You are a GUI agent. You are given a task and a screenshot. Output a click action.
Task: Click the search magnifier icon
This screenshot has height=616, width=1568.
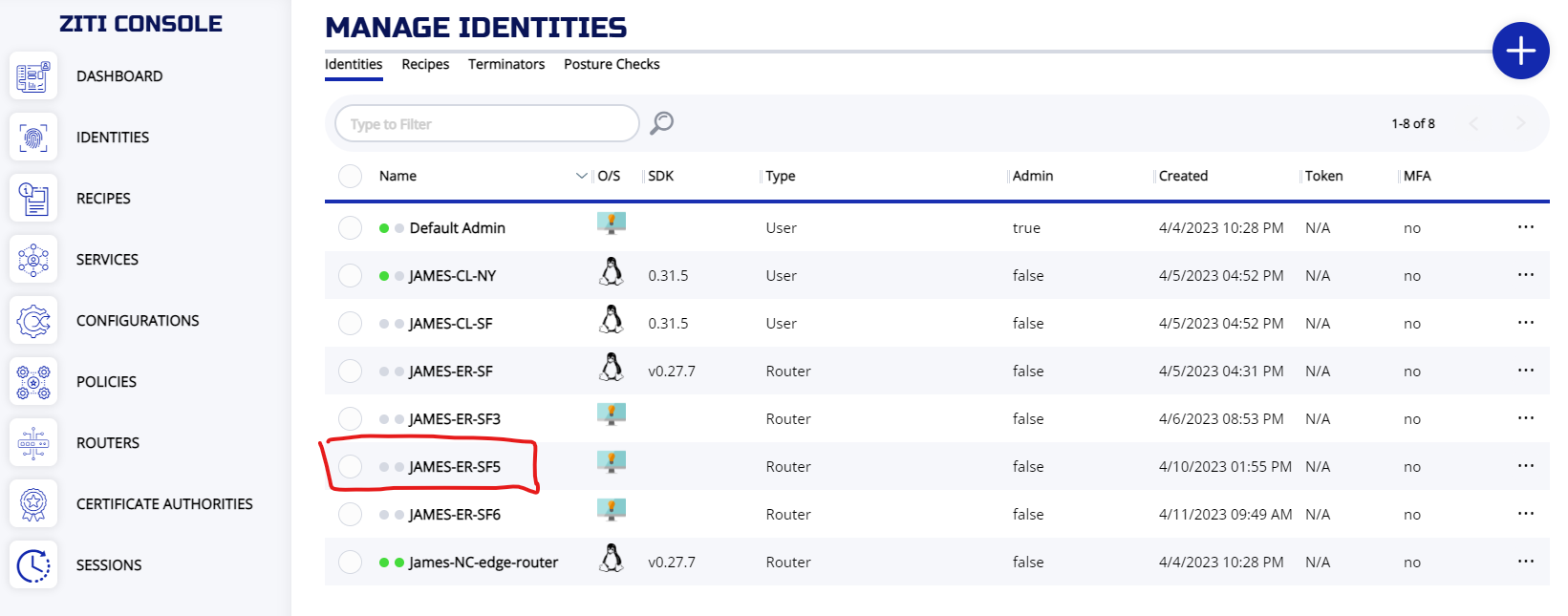click(x=661, y=123)
